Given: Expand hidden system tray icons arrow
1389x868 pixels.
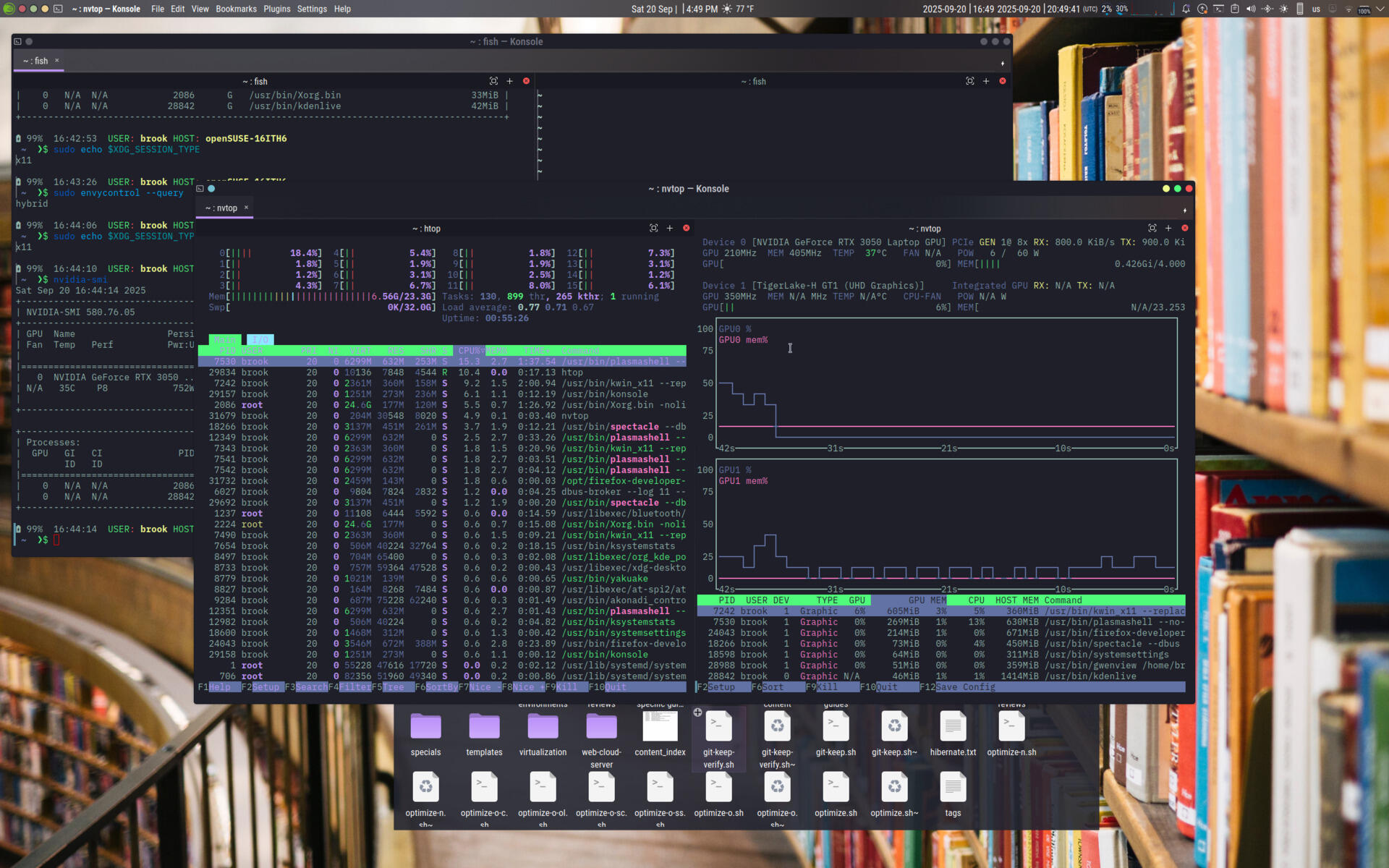Looking at the screenshot, I should pyautogui.click(x=1380, y=9).
